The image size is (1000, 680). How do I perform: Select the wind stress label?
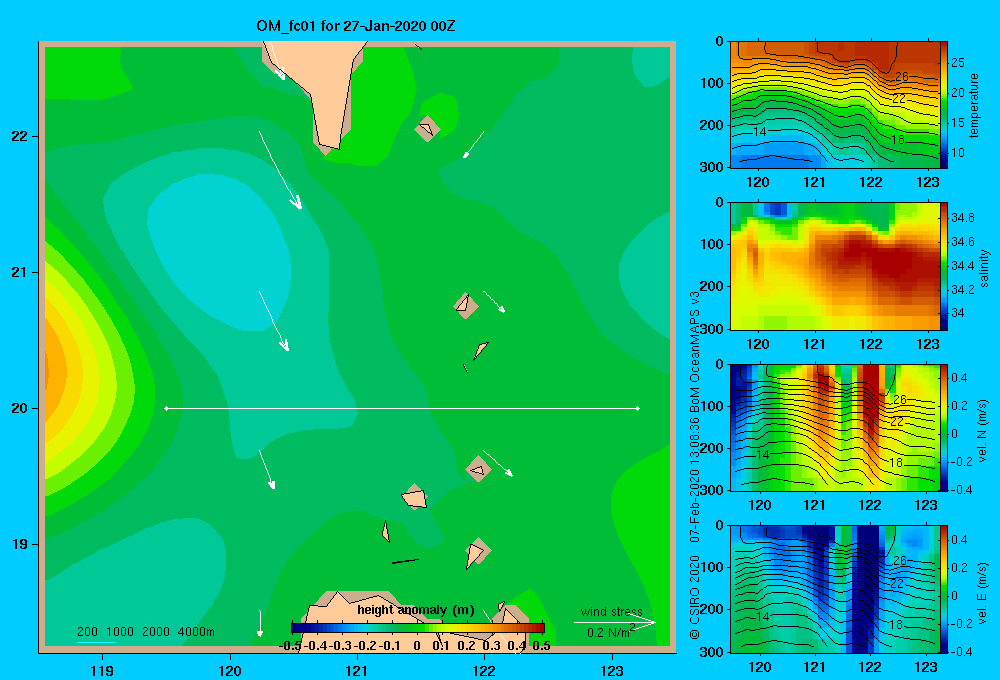[611, 612]
